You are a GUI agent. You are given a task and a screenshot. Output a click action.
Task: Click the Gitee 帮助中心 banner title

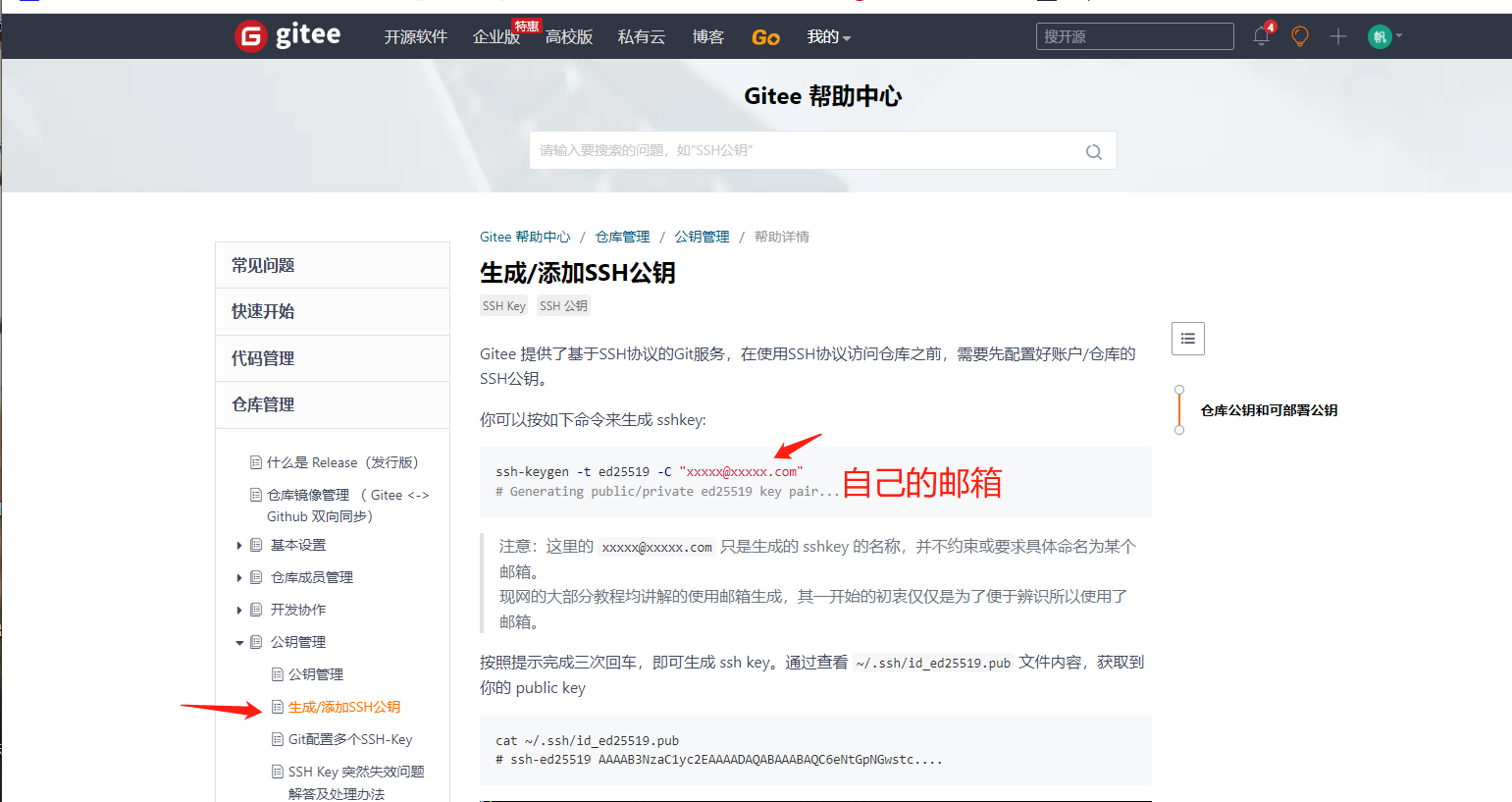tap(823, 96)
